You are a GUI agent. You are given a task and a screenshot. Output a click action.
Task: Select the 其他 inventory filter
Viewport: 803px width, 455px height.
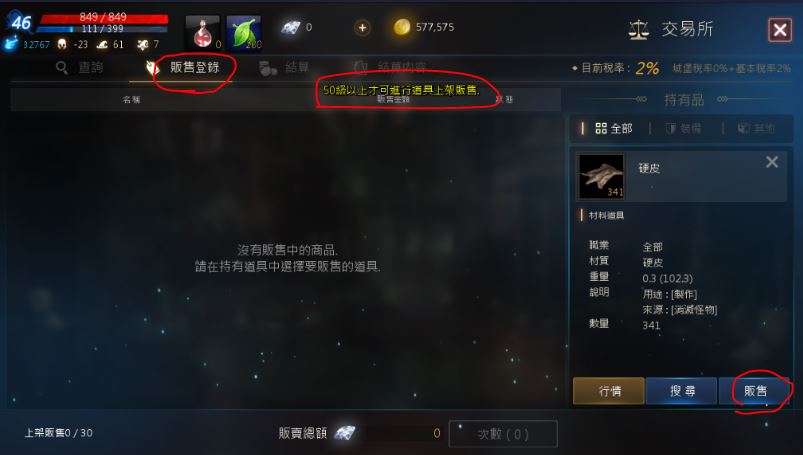(756, 129)
